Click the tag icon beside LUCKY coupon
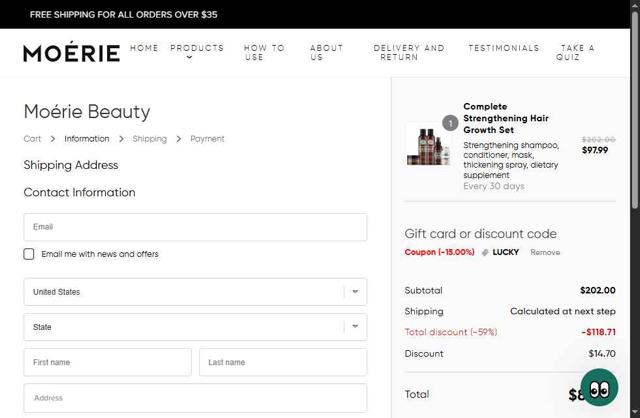The image size is (640, 418). pyautogui.click(x=485, y=253)
